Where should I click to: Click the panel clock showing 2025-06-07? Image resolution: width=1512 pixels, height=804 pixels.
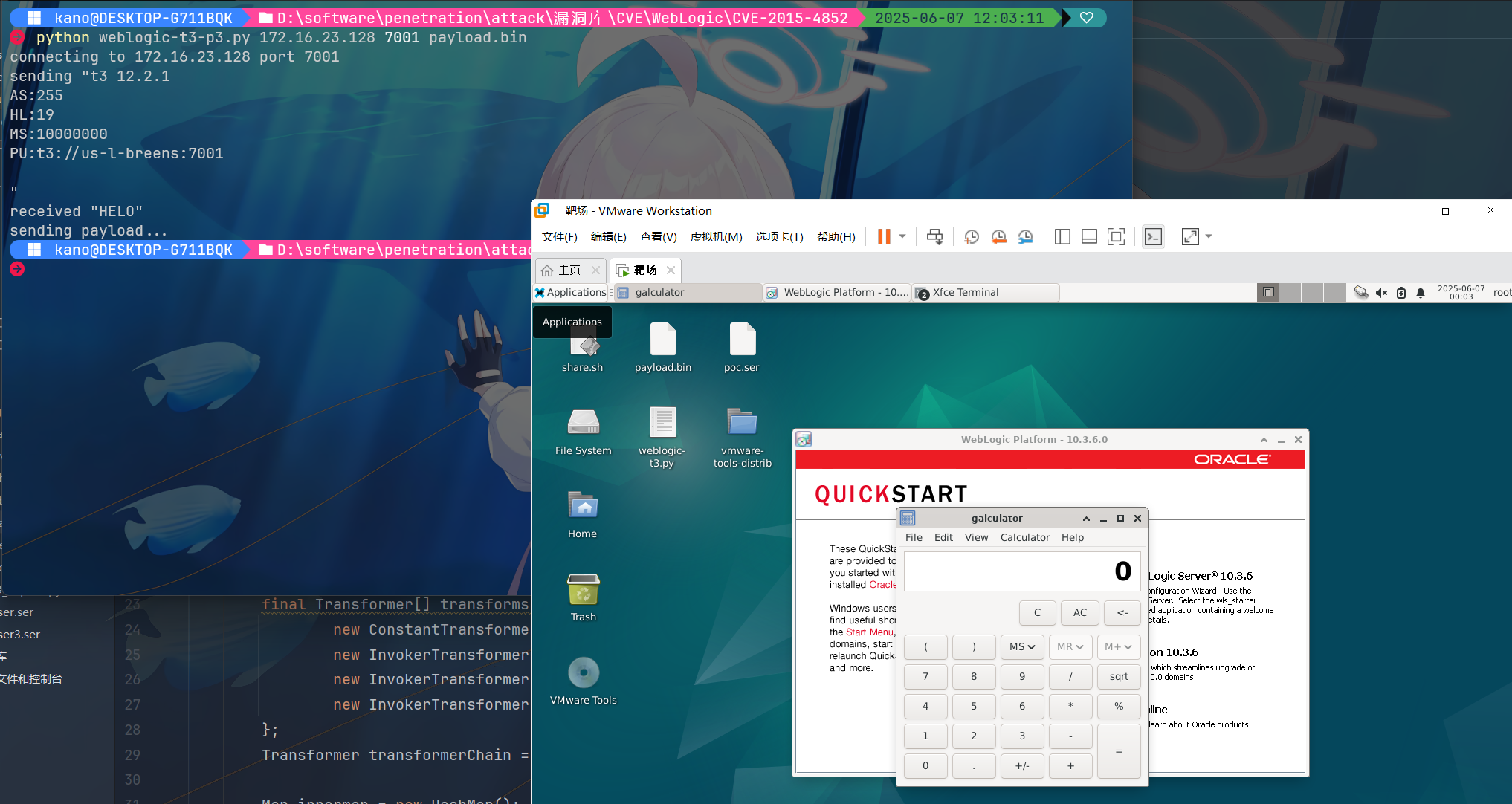pos(1461,293)
